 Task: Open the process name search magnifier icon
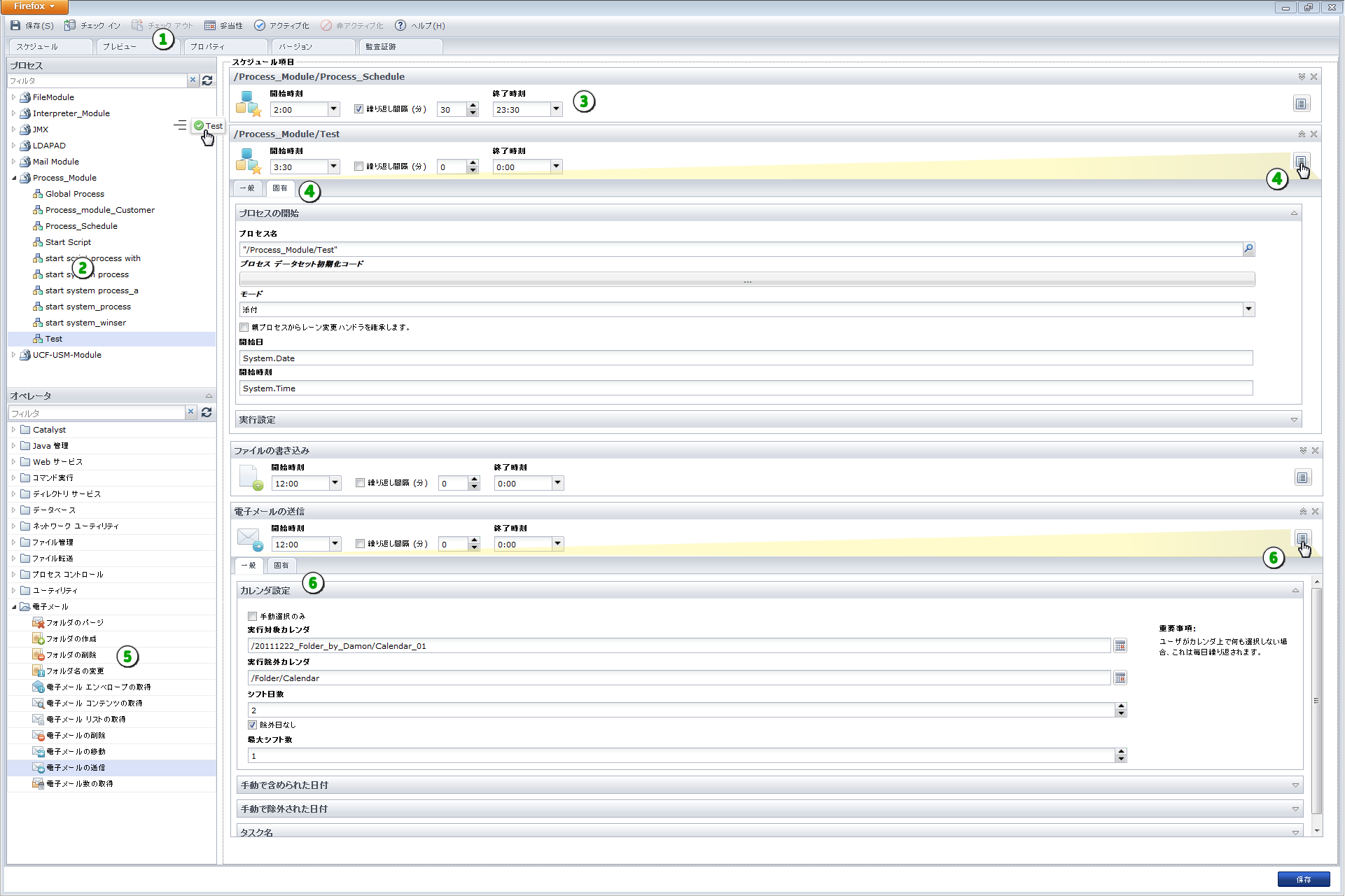point(1248,249)
